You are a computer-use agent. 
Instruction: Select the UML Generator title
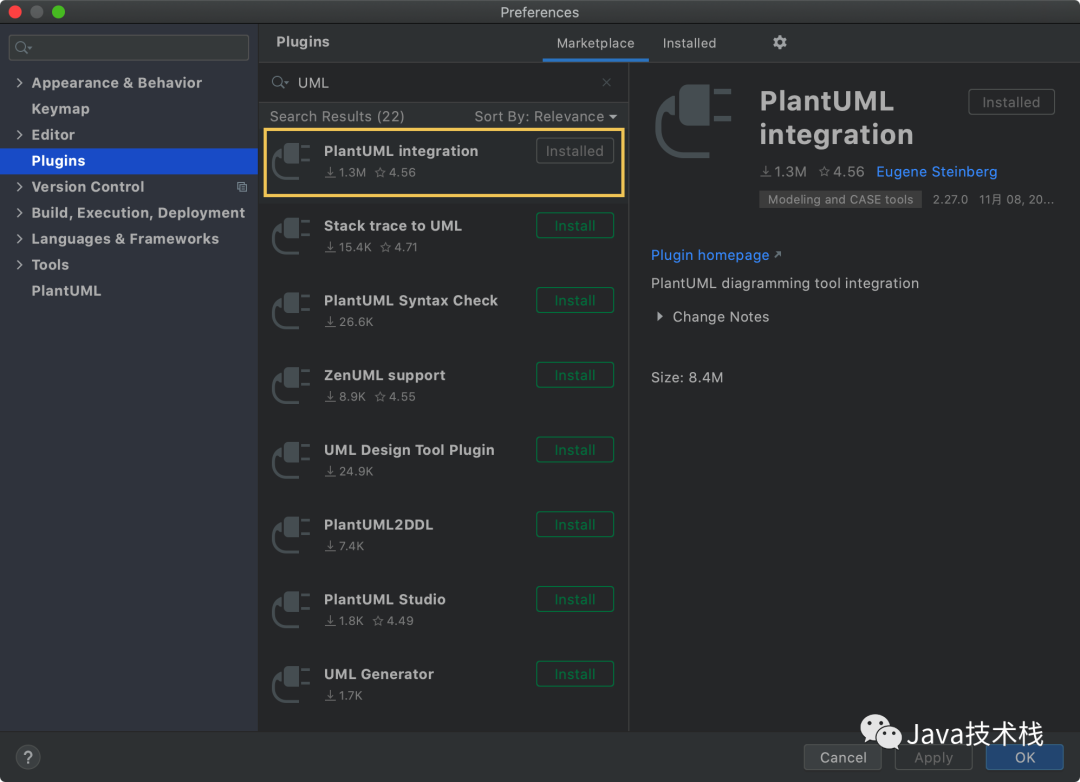click(379, 675)
